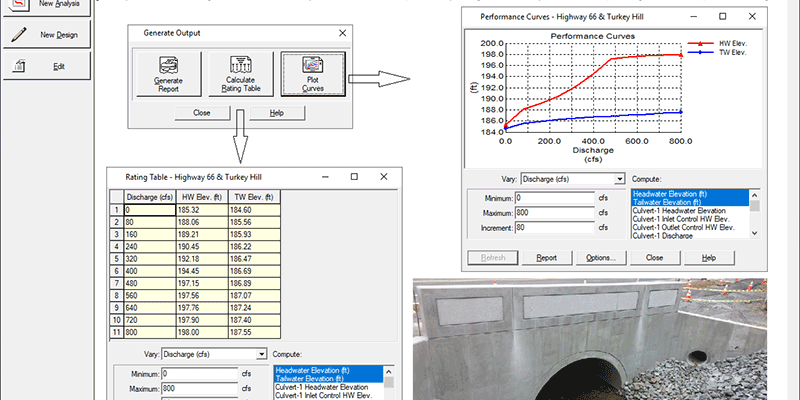
Task: Click Refresh button in Performance Curves window
Action: click(493, 258)
